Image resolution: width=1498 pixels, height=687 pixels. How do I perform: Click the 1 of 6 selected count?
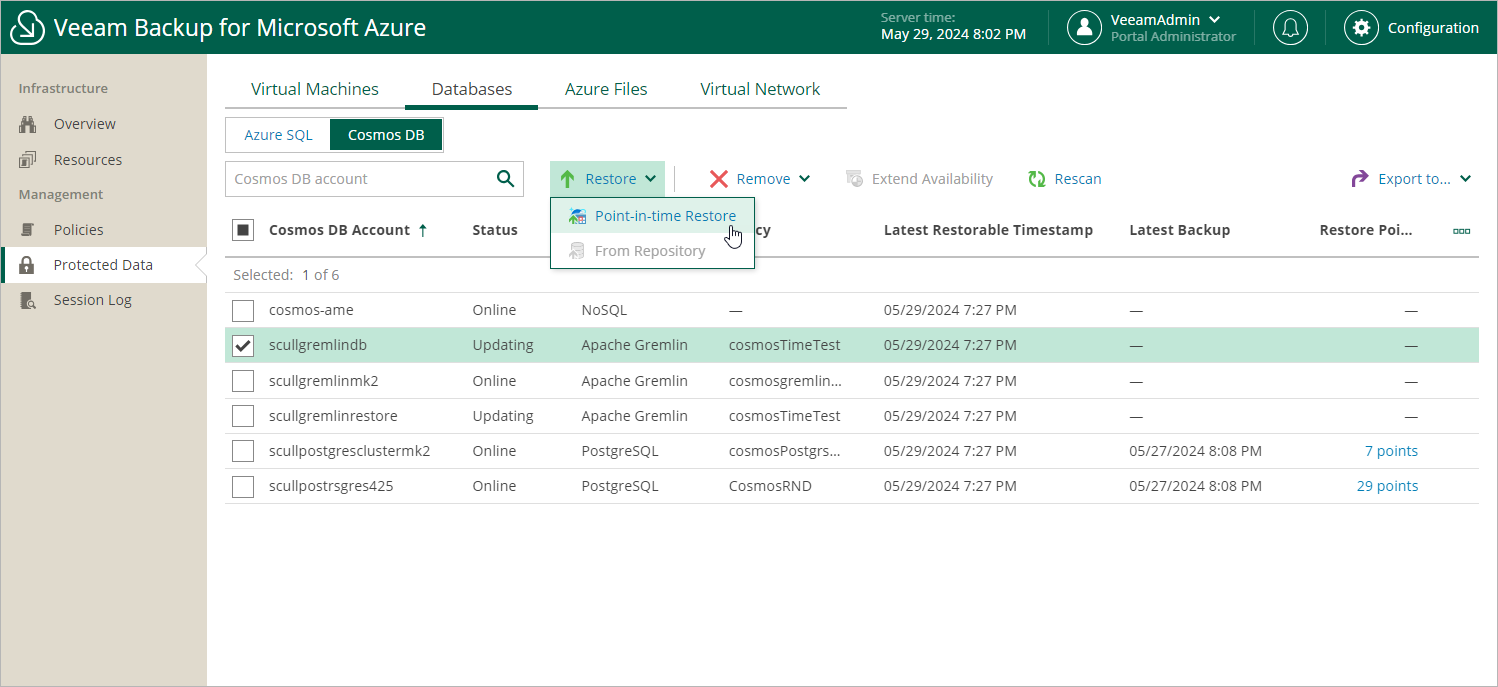point(321,275)
